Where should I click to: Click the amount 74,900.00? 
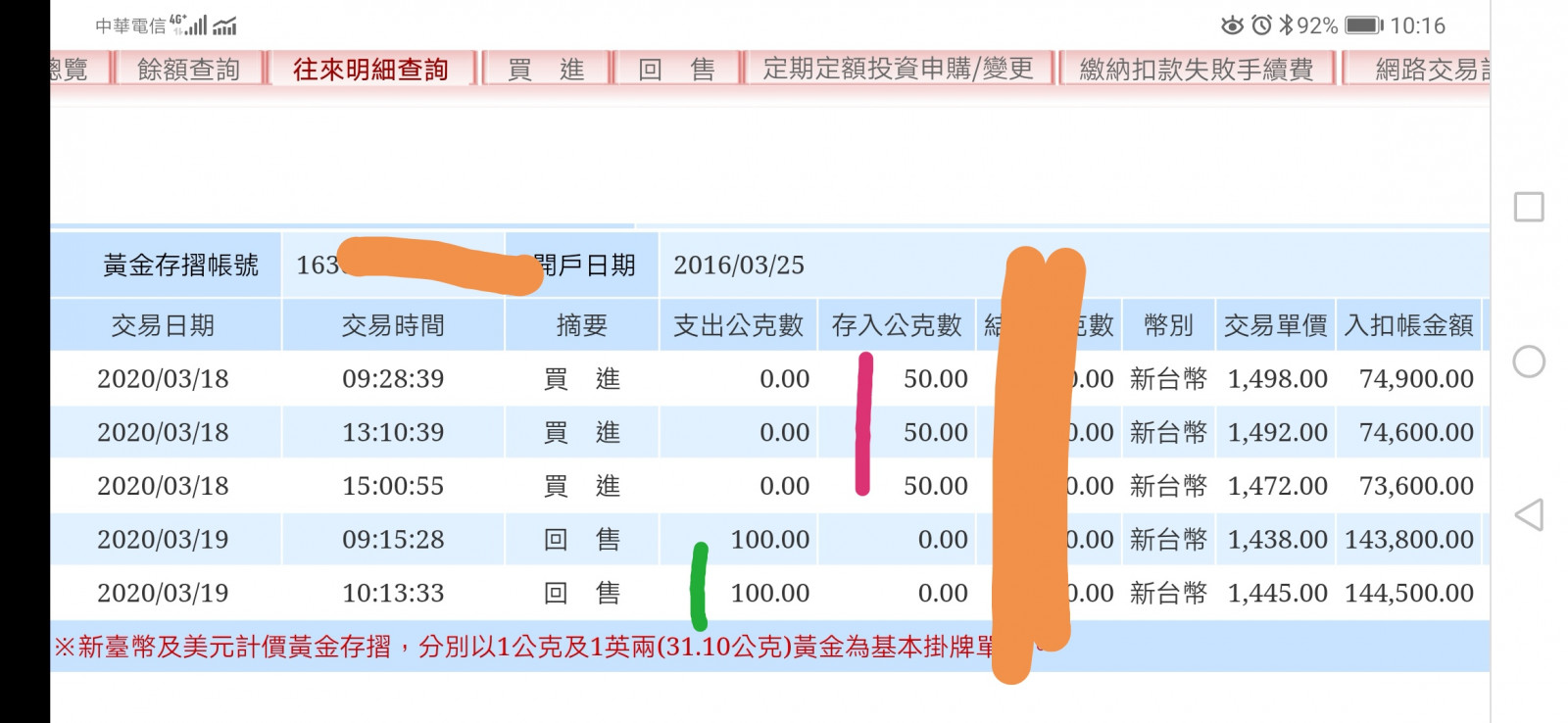coord(1417,379)
